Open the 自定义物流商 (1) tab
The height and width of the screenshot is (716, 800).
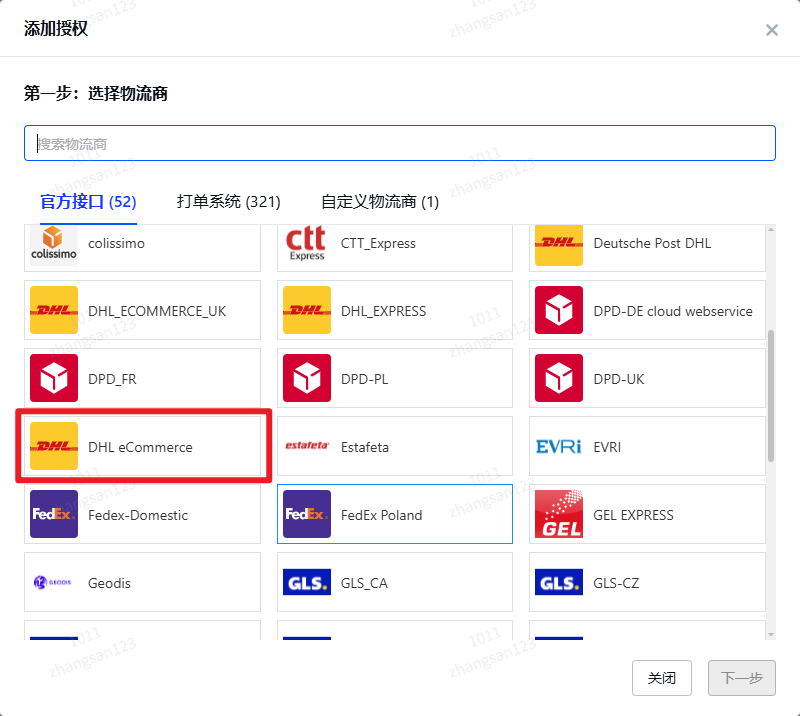point(380,202)
